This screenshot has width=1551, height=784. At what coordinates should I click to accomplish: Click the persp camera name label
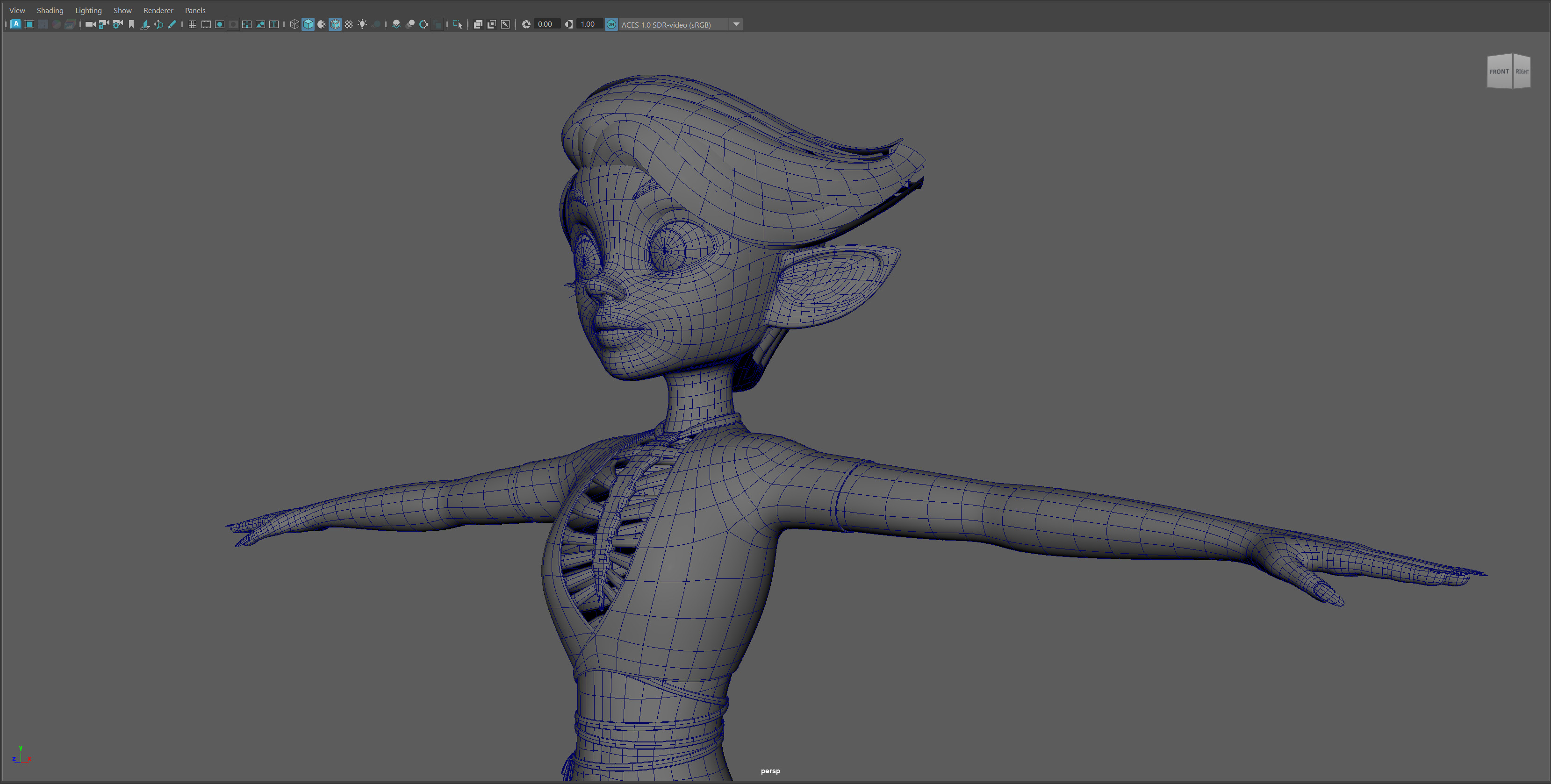click(770, 771)
